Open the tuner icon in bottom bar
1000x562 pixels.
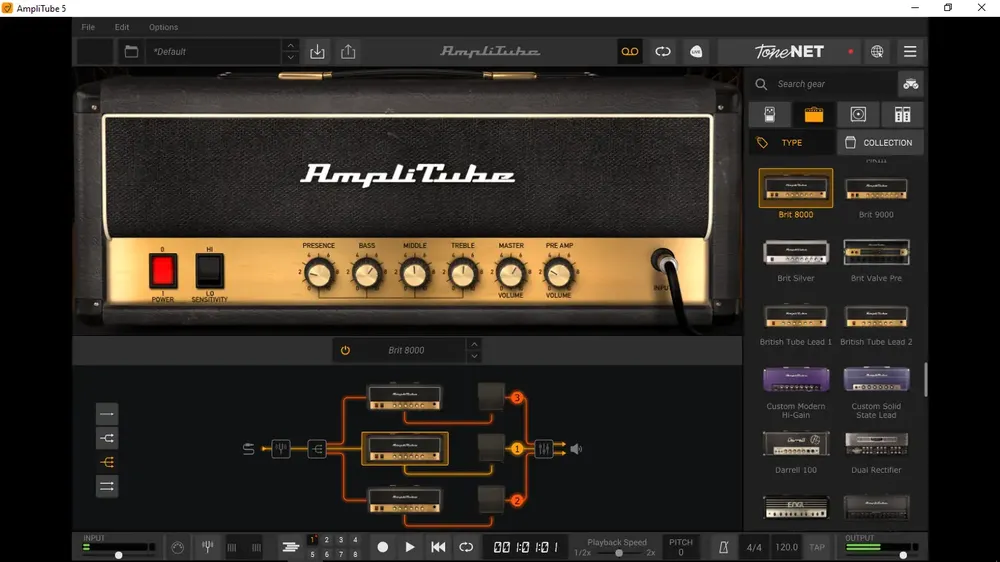coord(208,547)
